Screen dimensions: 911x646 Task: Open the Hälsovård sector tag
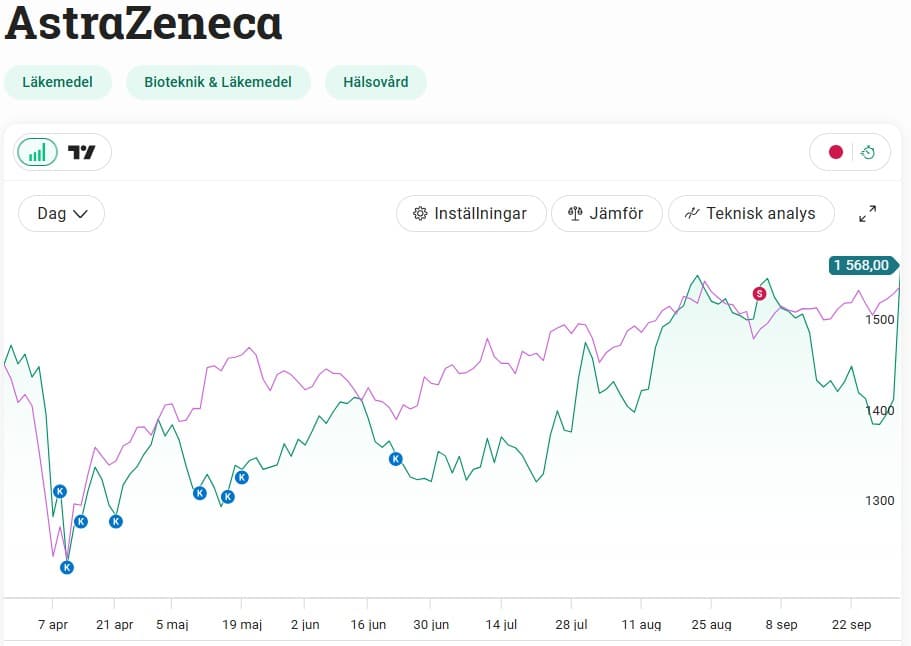pyautogui.click(x=375, y=82)
